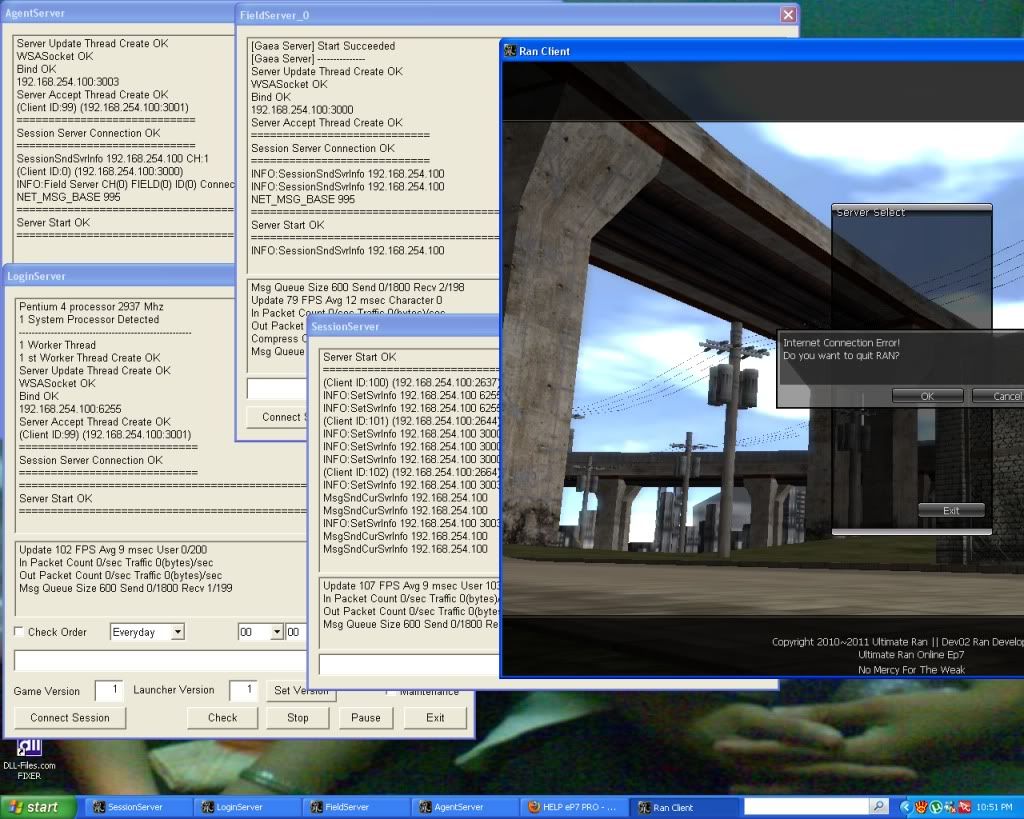Click the Launcher Version input field
The height and width of the screenshot is (819, 1024).
(243, 690)
